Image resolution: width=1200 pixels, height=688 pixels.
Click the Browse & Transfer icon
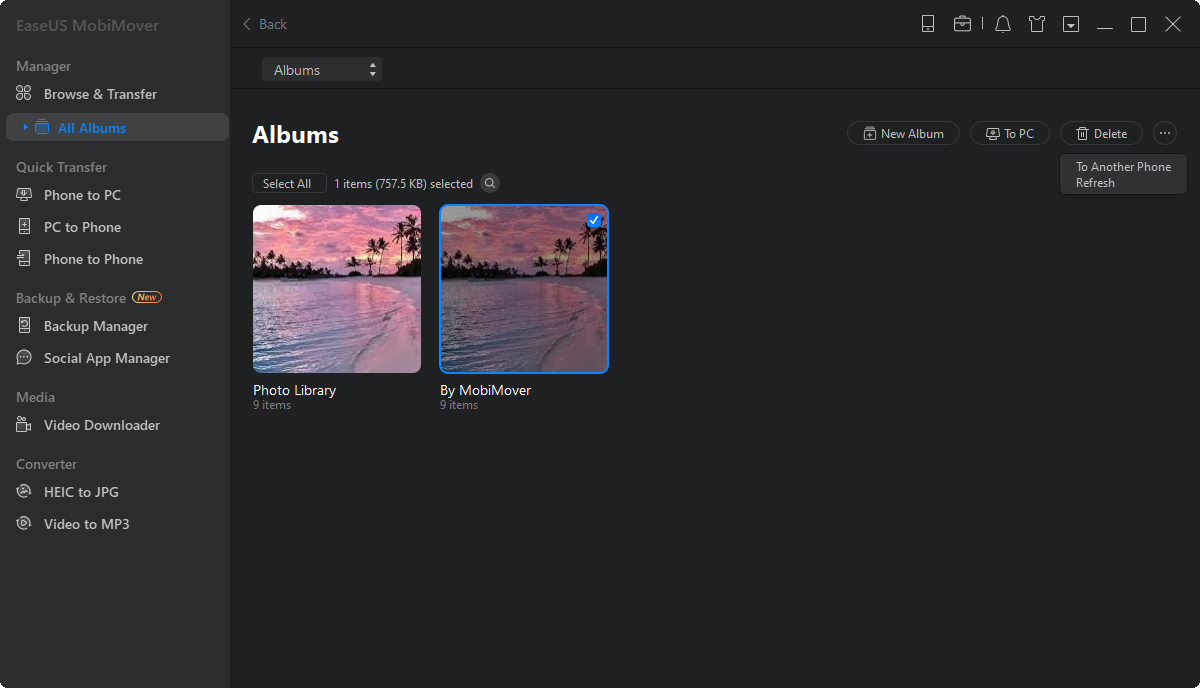tap(24, 94)
